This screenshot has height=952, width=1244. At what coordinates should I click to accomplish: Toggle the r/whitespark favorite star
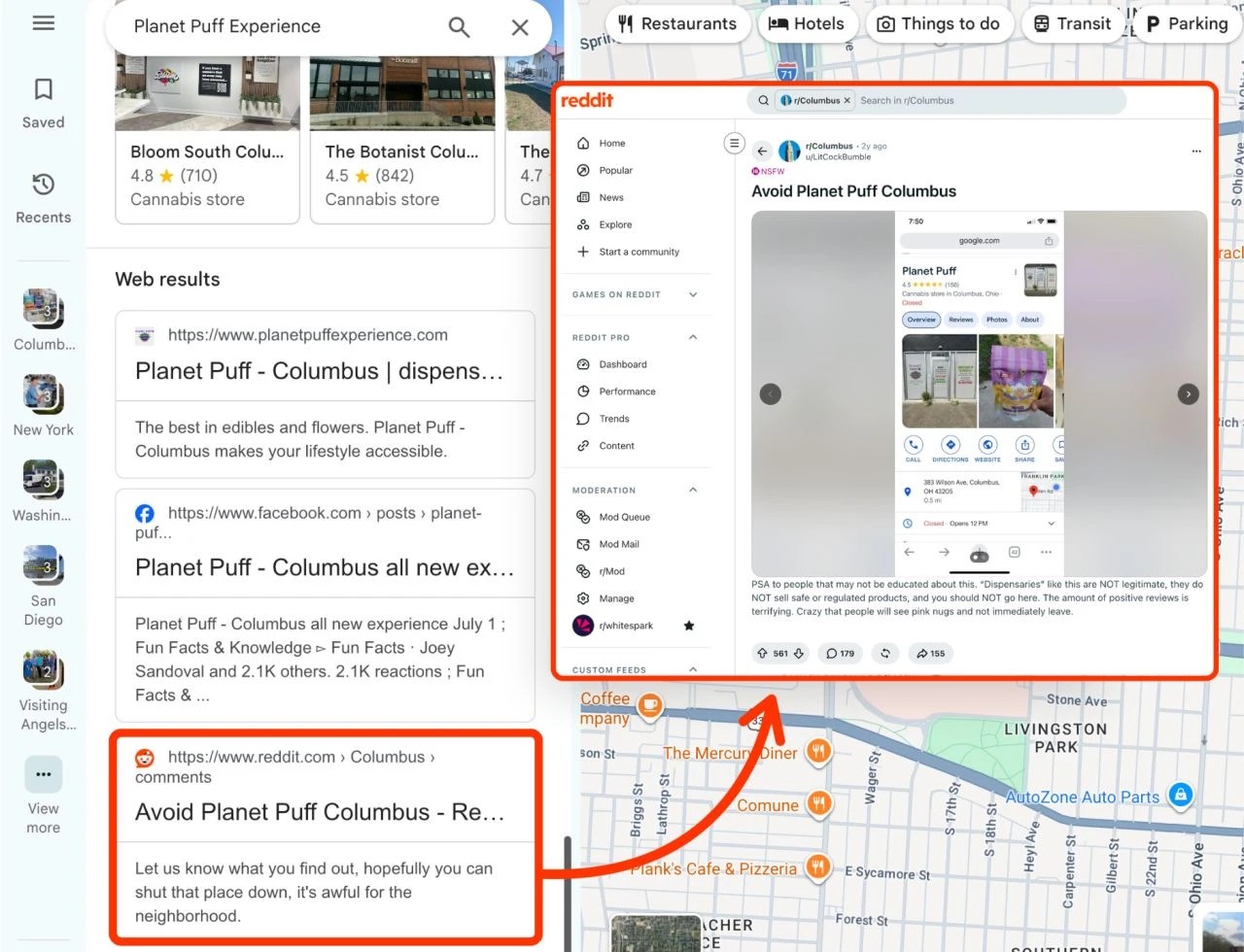[689, 626]
